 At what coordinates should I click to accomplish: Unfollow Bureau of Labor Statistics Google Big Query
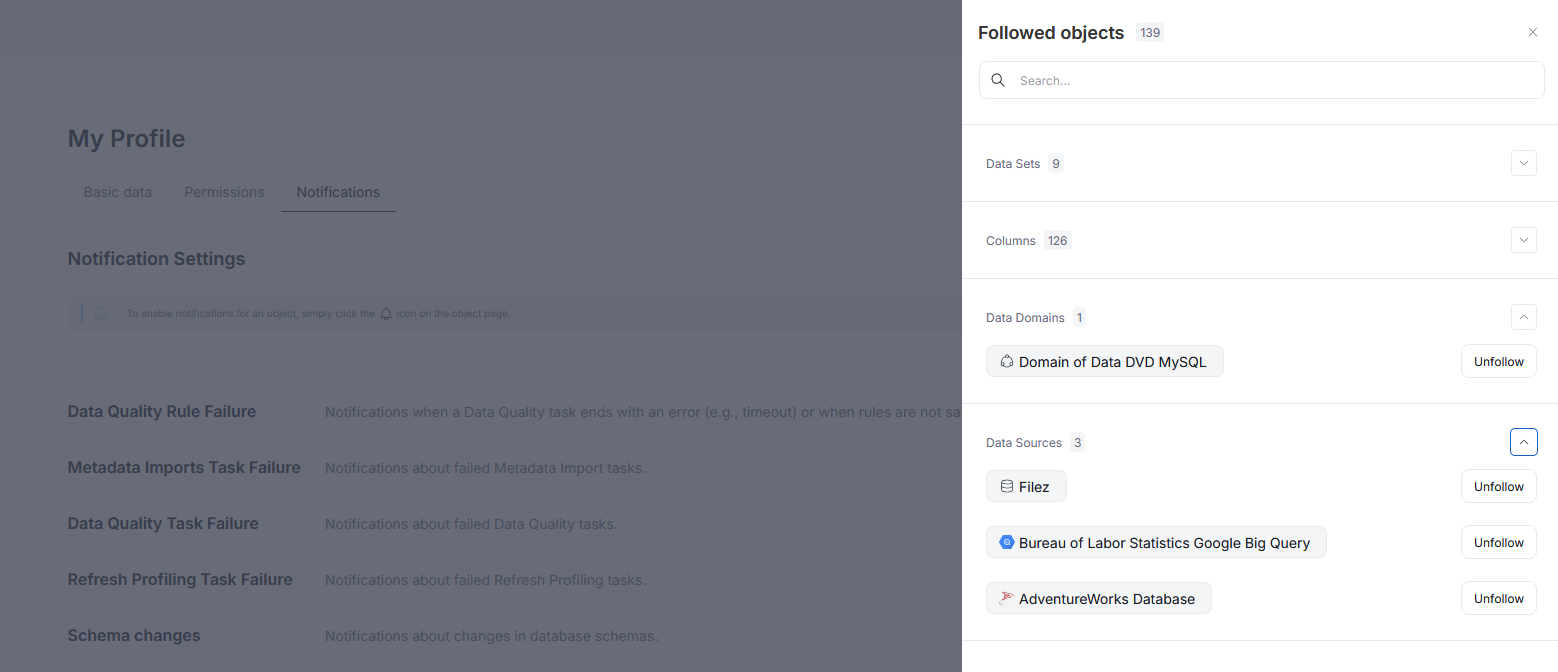(x=1498, y=542)
